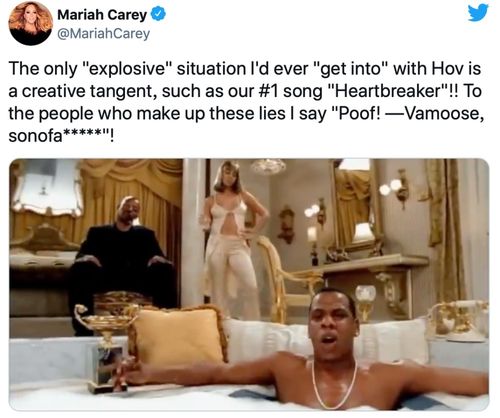Image resolution: width=500 pixels, height=418 pixels.
Task: Click the chandelier hanging from the ceiling
Action: pyautogui.click(x=268, y=166)
